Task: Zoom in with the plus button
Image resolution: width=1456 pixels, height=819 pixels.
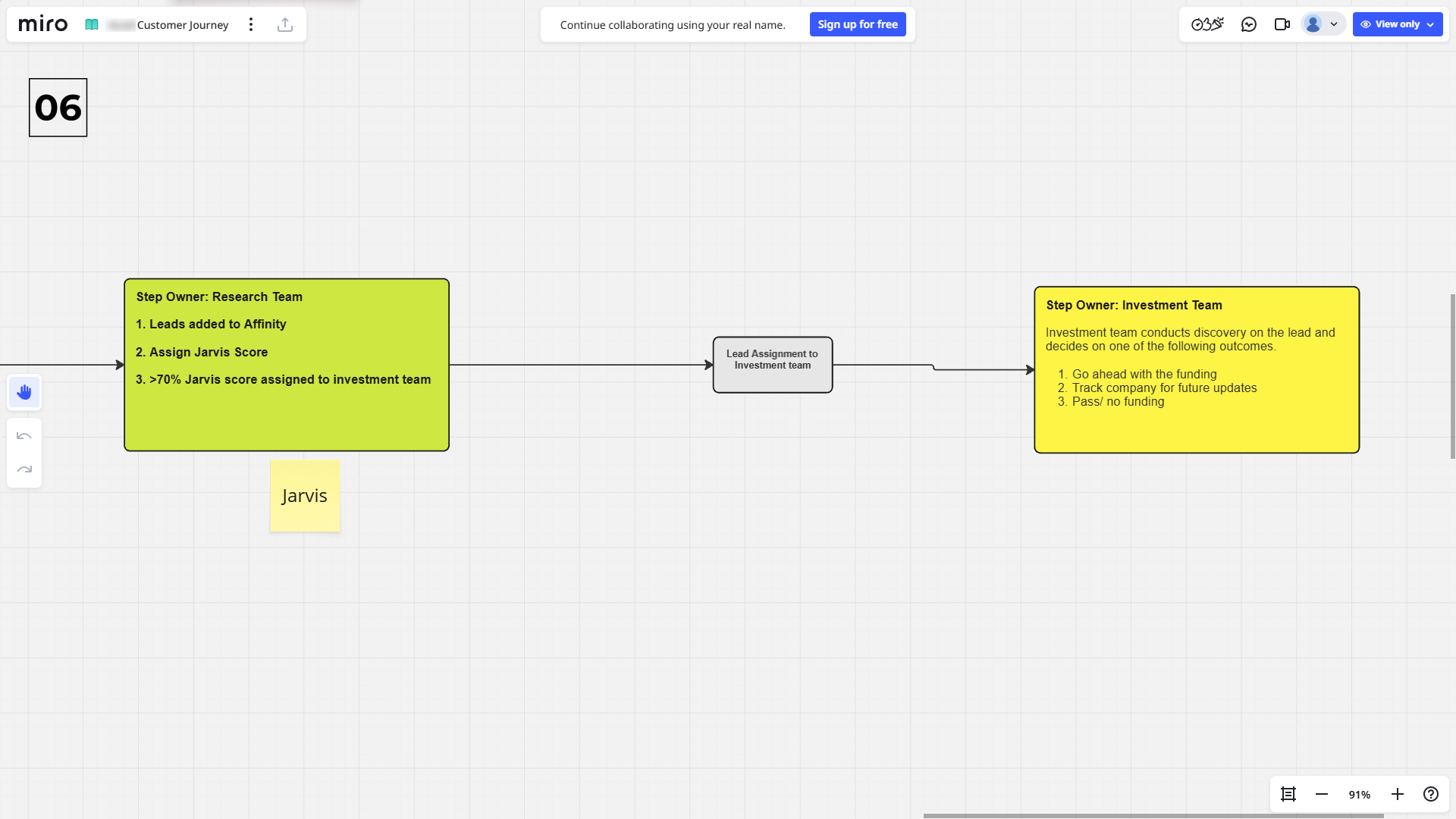Action: point(1398,794)
